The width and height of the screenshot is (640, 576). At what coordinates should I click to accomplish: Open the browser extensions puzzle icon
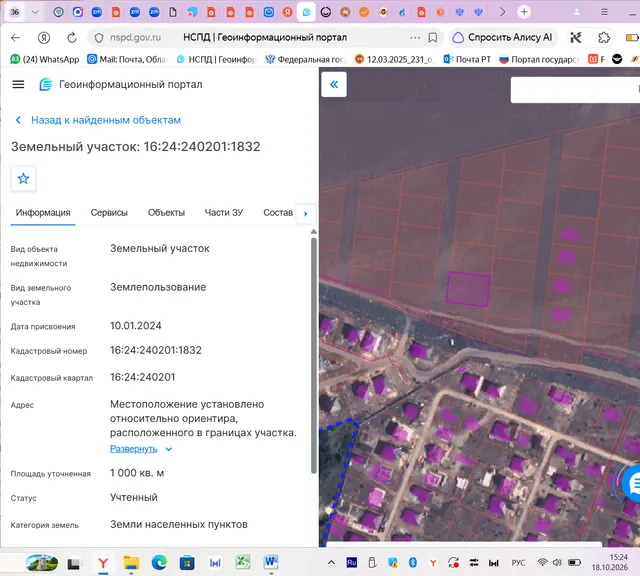click(604, 38)
